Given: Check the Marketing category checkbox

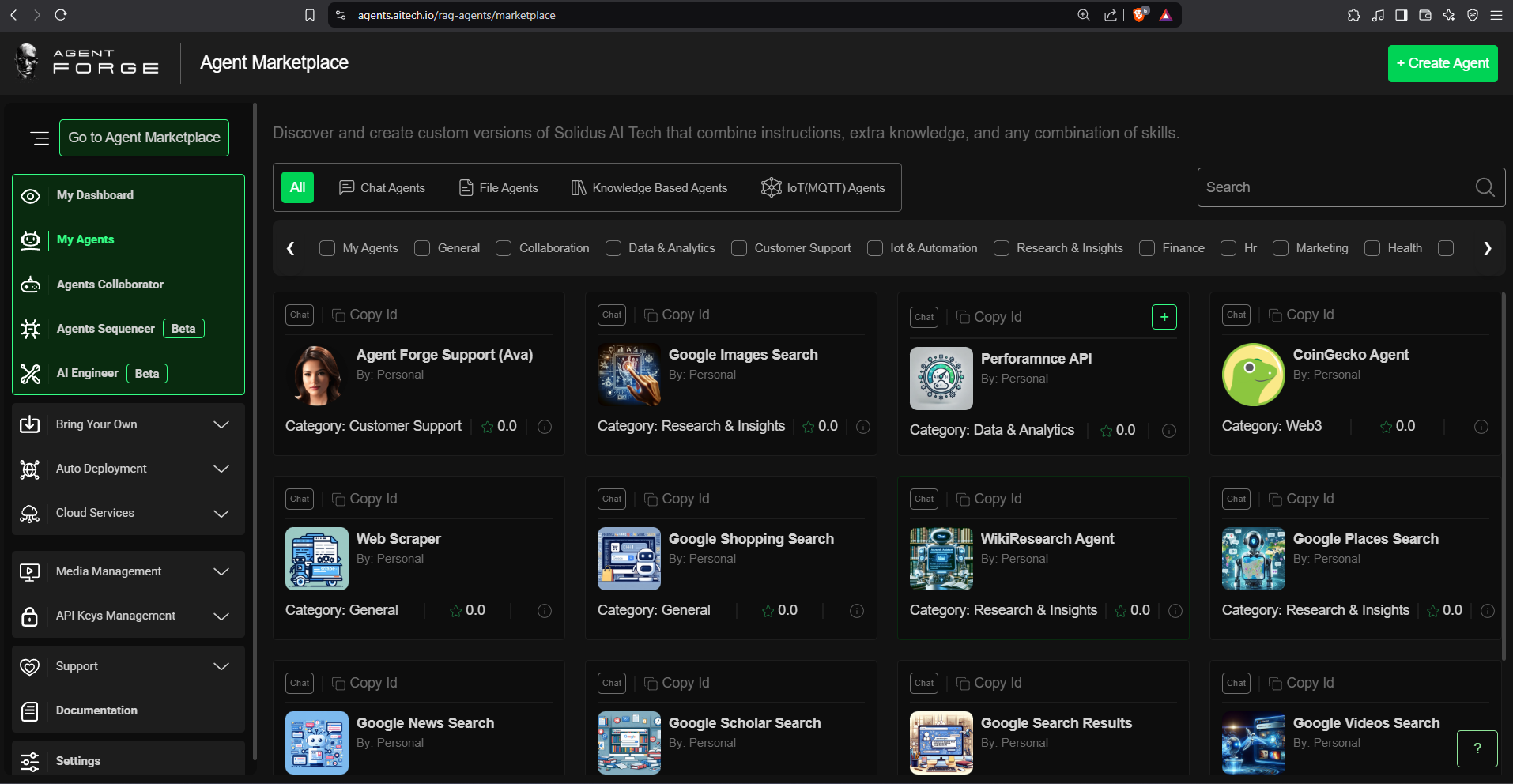Looking at the screenshot, I should click(x=1281, y=248).
